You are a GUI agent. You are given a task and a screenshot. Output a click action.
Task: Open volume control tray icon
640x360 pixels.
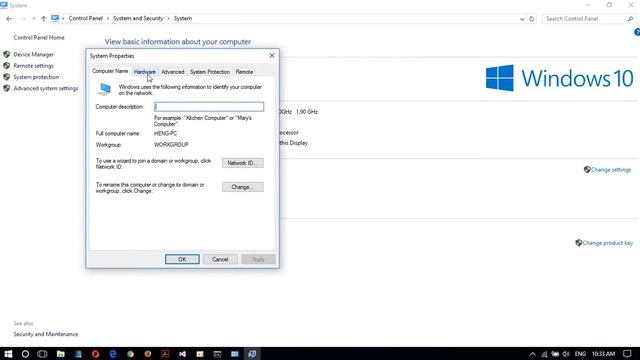(x=566, y=354)
